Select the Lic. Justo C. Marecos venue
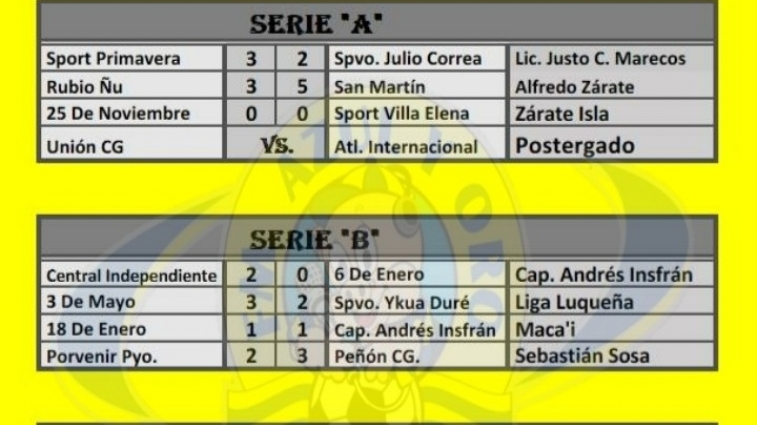Viewport: 757px width, 425px height. (x=600, y=59)
